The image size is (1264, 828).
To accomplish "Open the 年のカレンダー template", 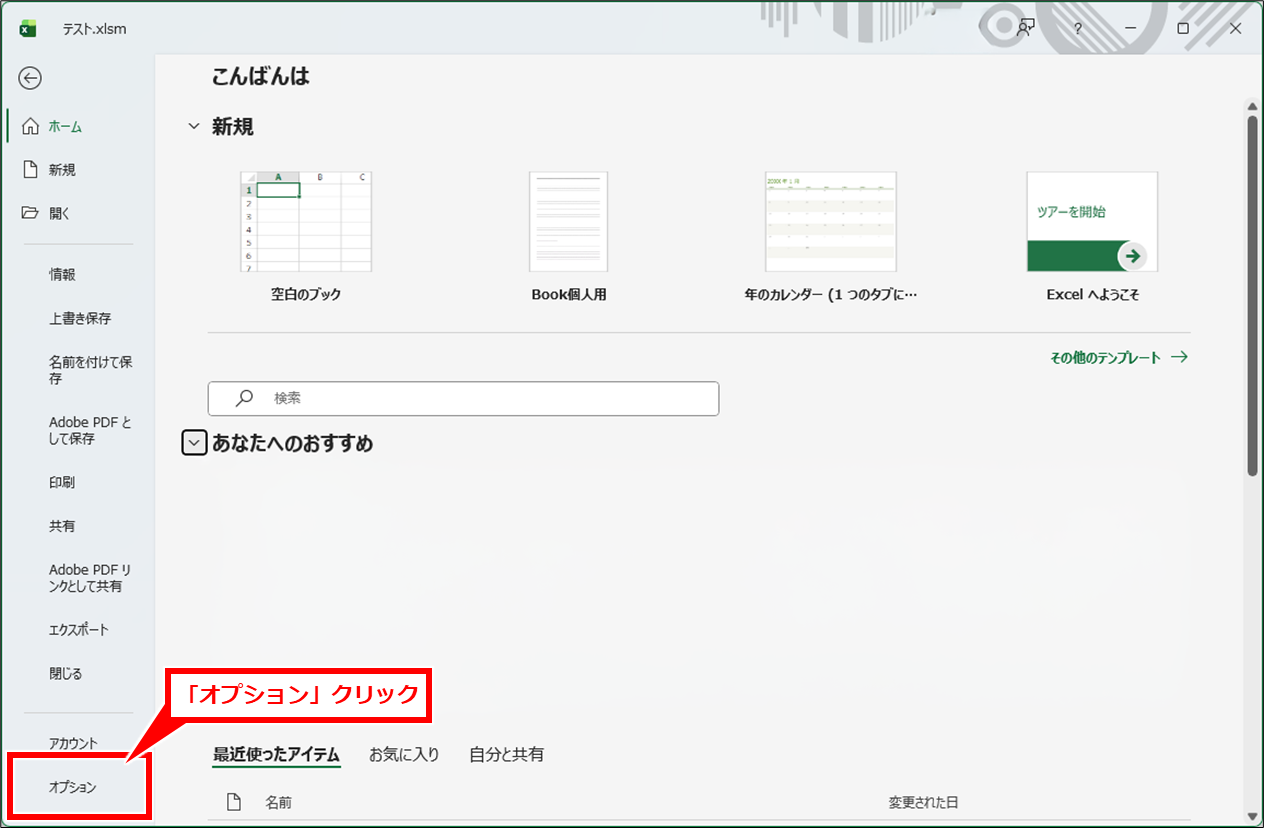I will [830, 222].
